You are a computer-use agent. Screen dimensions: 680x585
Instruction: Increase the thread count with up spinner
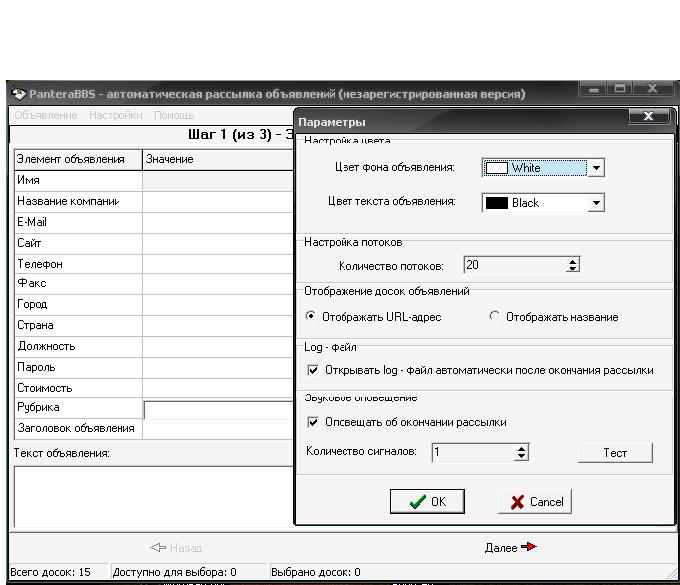coord(573,261)
